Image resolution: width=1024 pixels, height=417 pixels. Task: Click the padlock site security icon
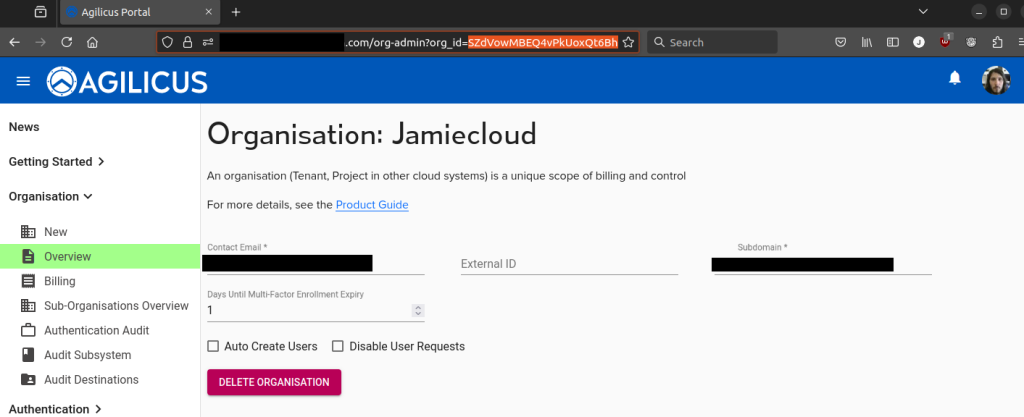coord(187,42)
